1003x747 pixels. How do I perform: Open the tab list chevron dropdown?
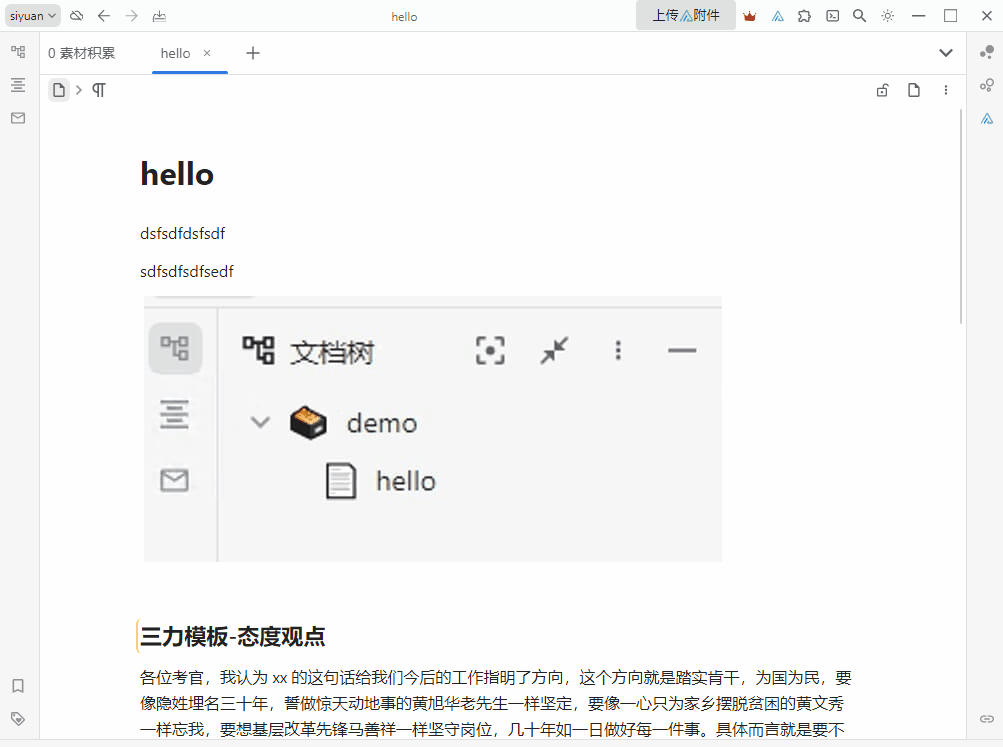click(x=946, y=52)
